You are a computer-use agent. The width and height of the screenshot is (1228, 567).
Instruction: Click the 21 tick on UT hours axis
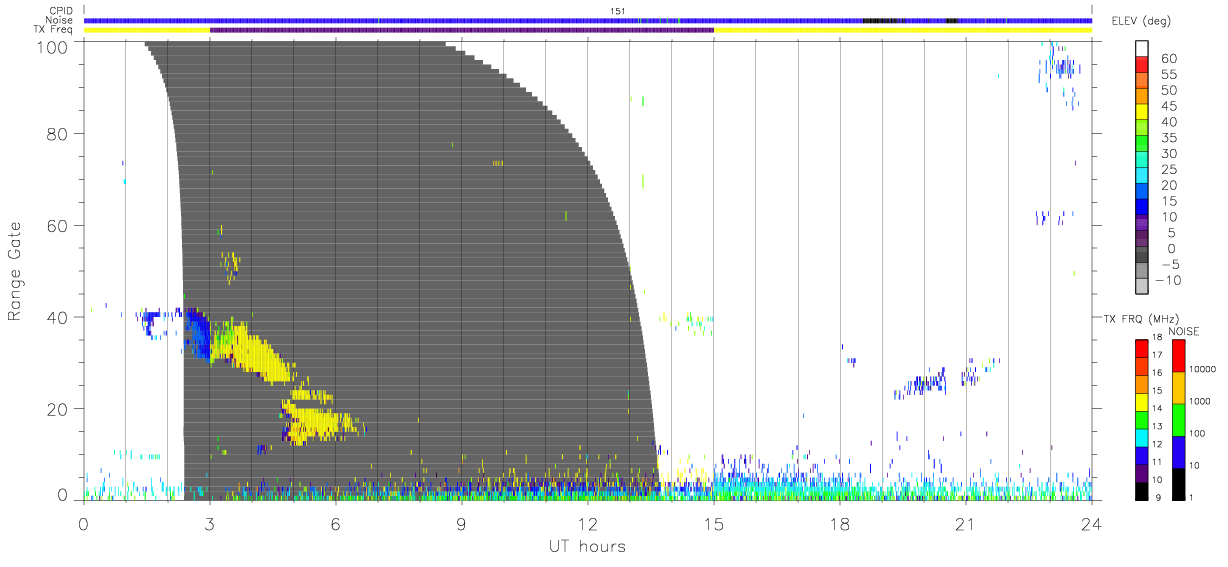965,523
